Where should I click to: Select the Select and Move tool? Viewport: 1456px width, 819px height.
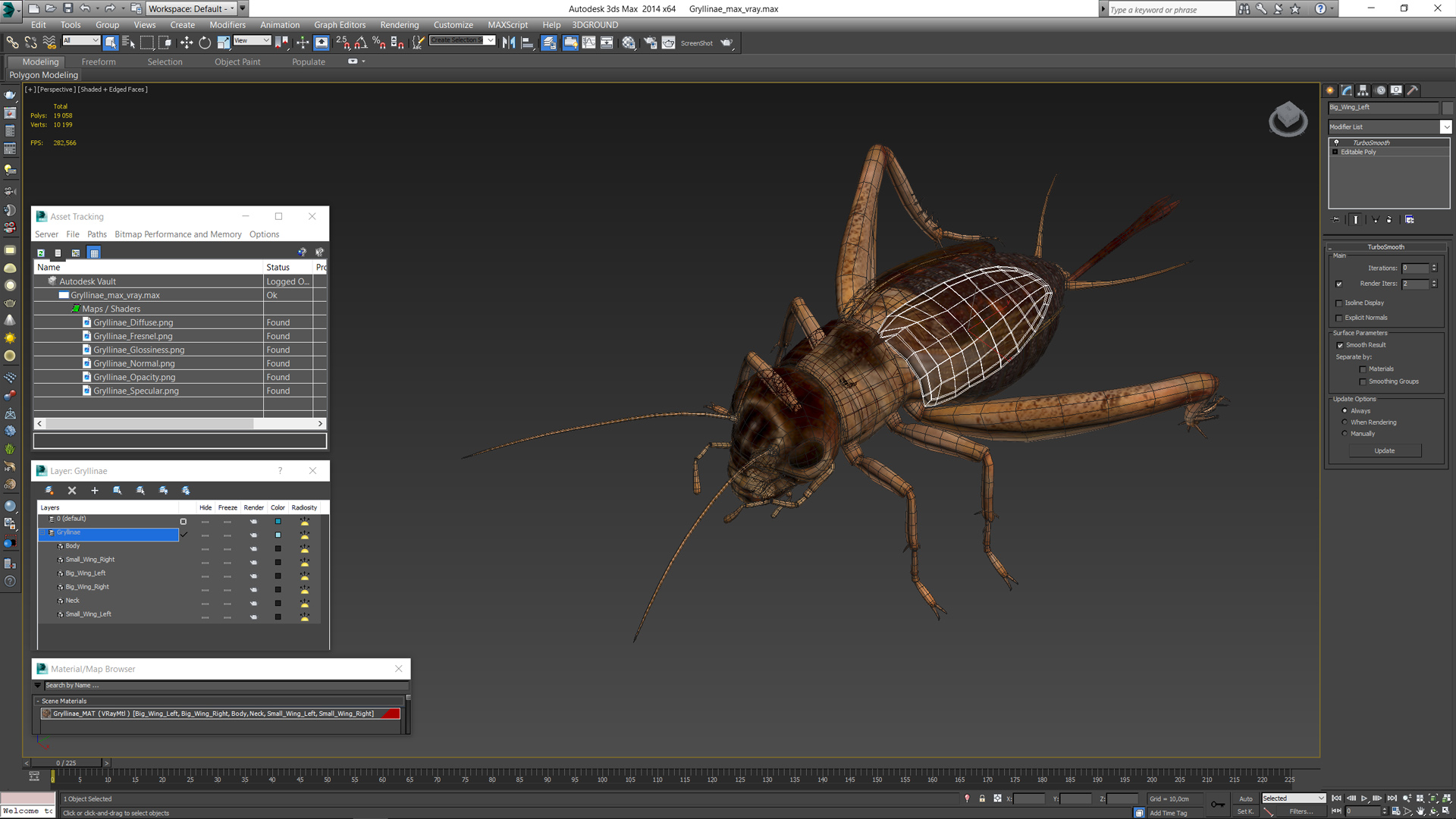(x=187, y=43)
